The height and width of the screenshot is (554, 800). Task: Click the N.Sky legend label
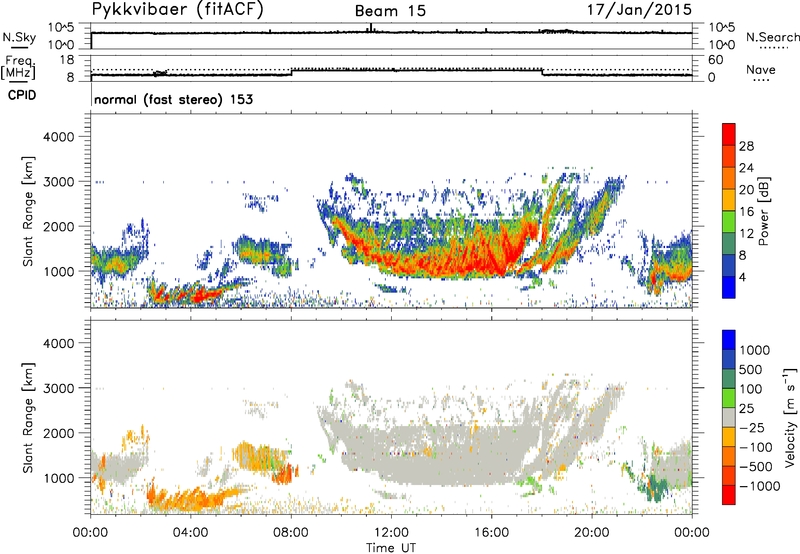[x=19, y=37]
